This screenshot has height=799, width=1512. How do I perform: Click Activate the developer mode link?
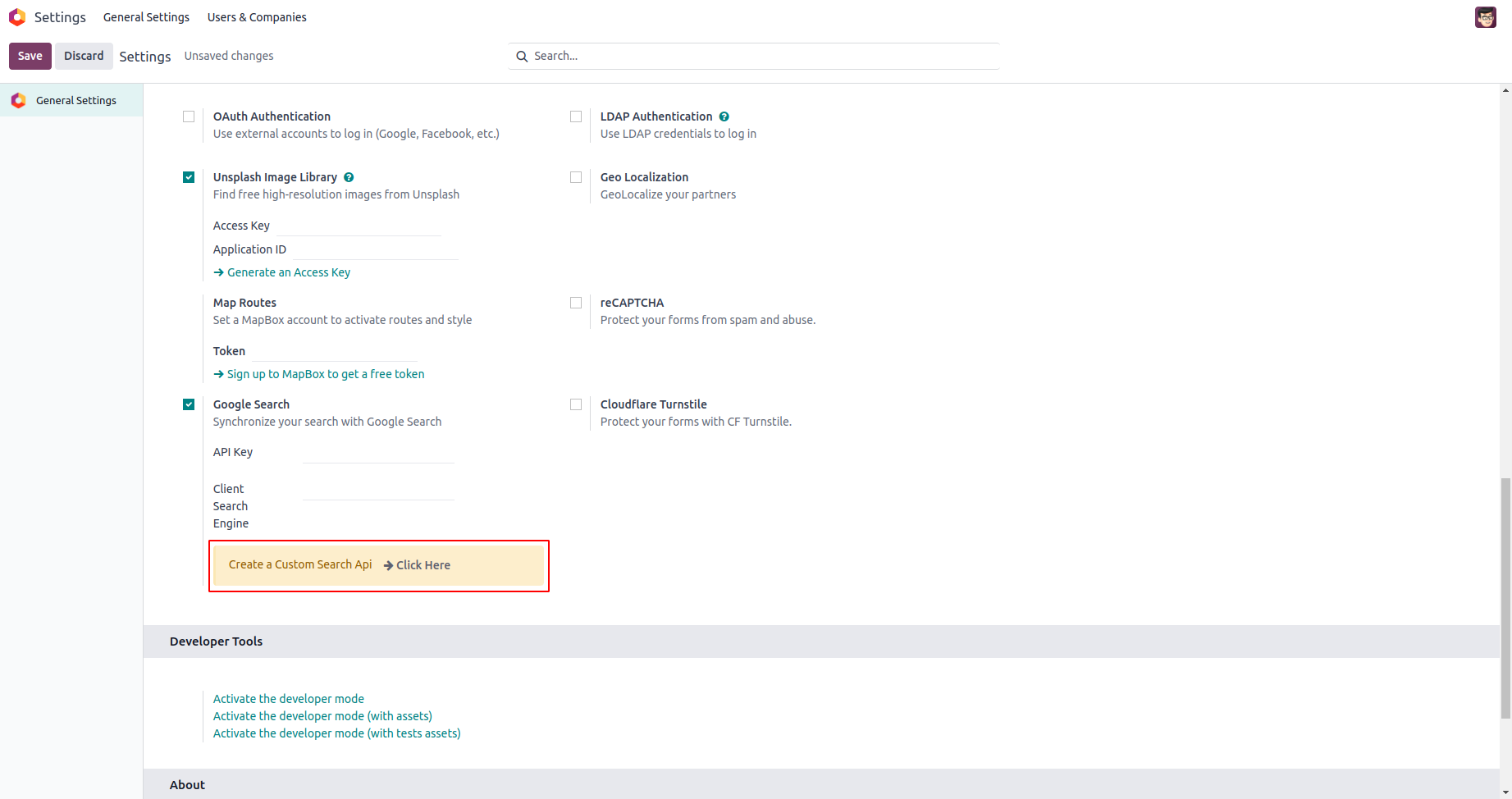[x=289, y=699]
